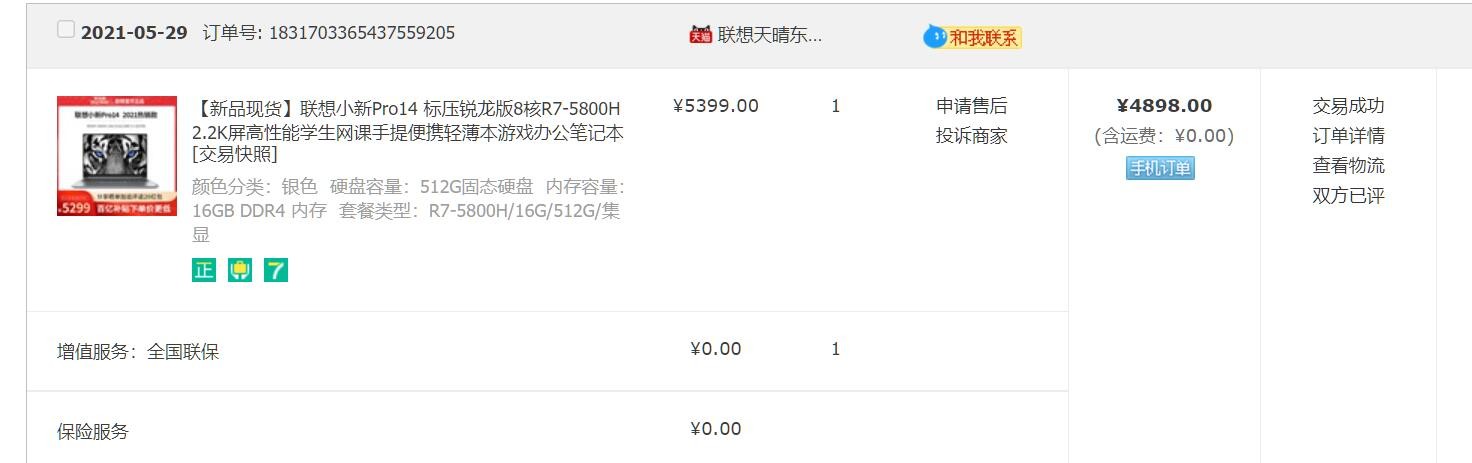Click the 保险服务 insurance service row
The height and width of the screenshot is (463, 1472).
[547, 428]
